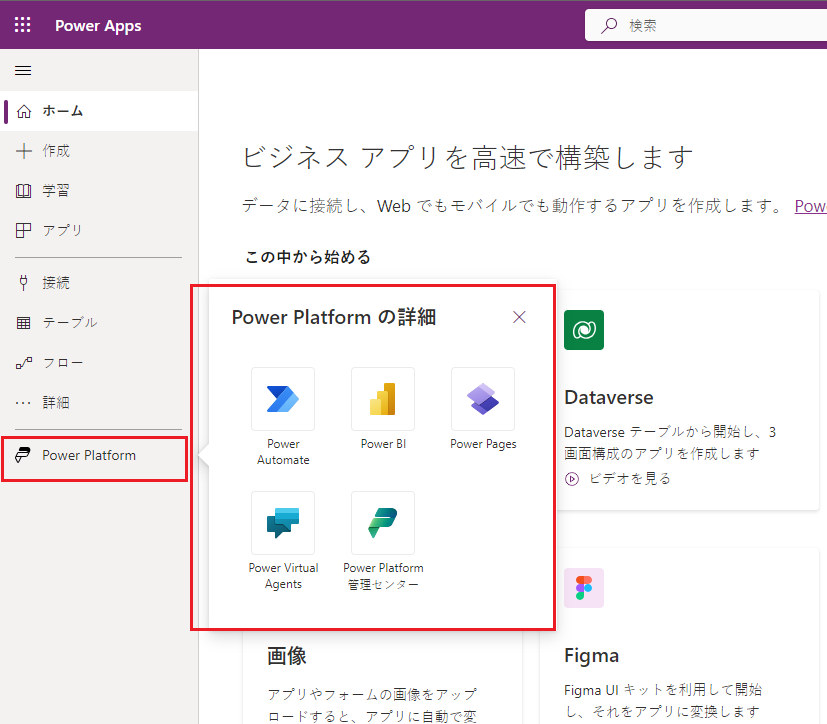Click the Figma card description text
827x724 pixels.
[x=663, y=701]
